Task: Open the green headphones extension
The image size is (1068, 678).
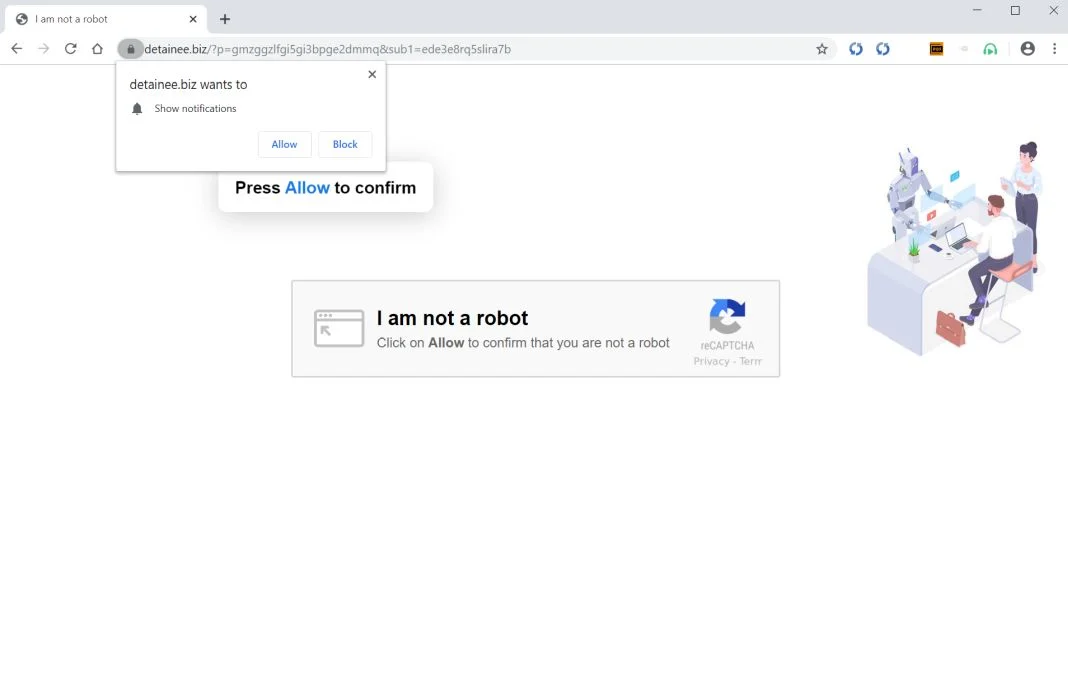Action: point(990,49)
